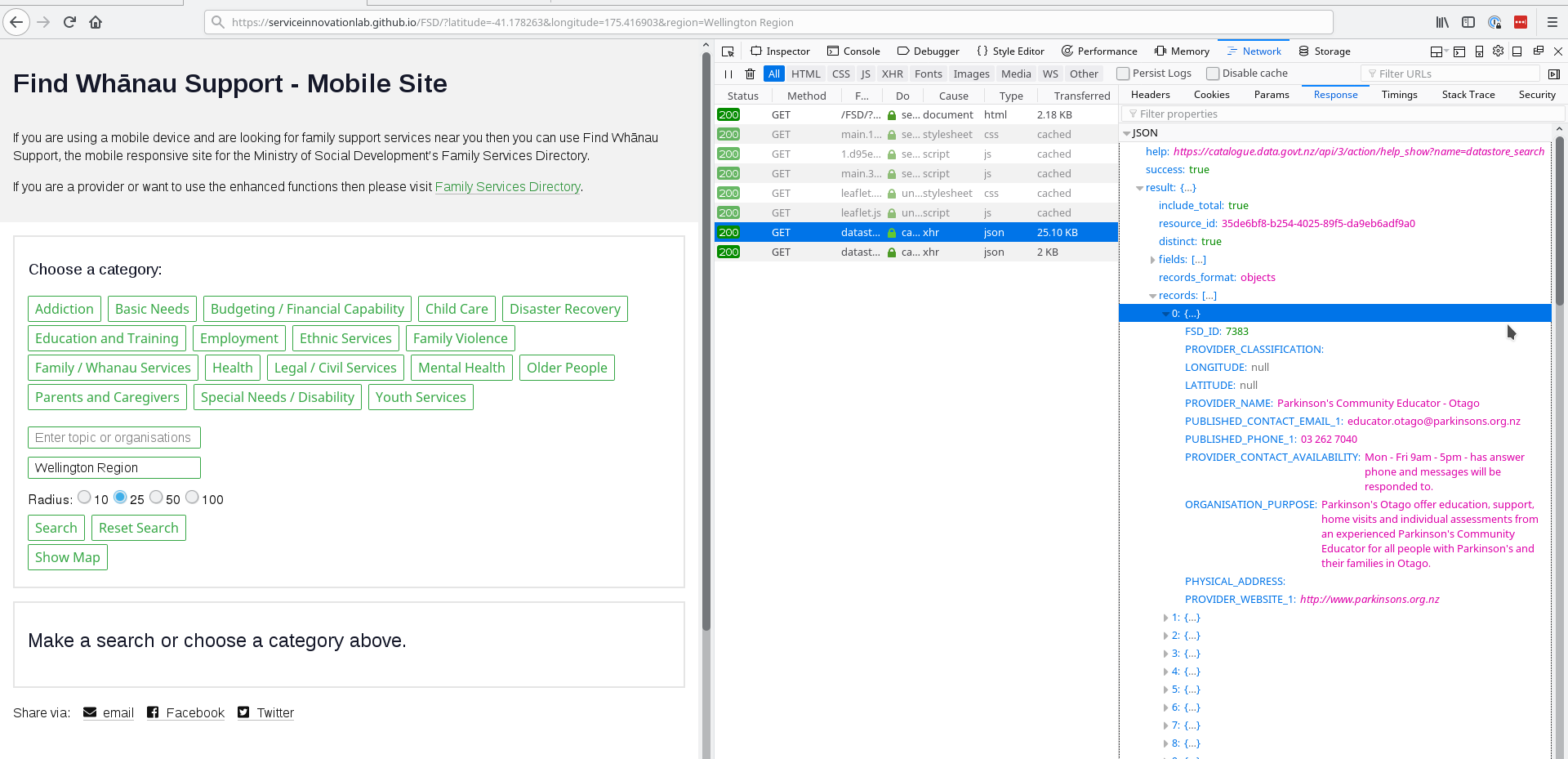Pause network log recording

click(x=728, y=74)
